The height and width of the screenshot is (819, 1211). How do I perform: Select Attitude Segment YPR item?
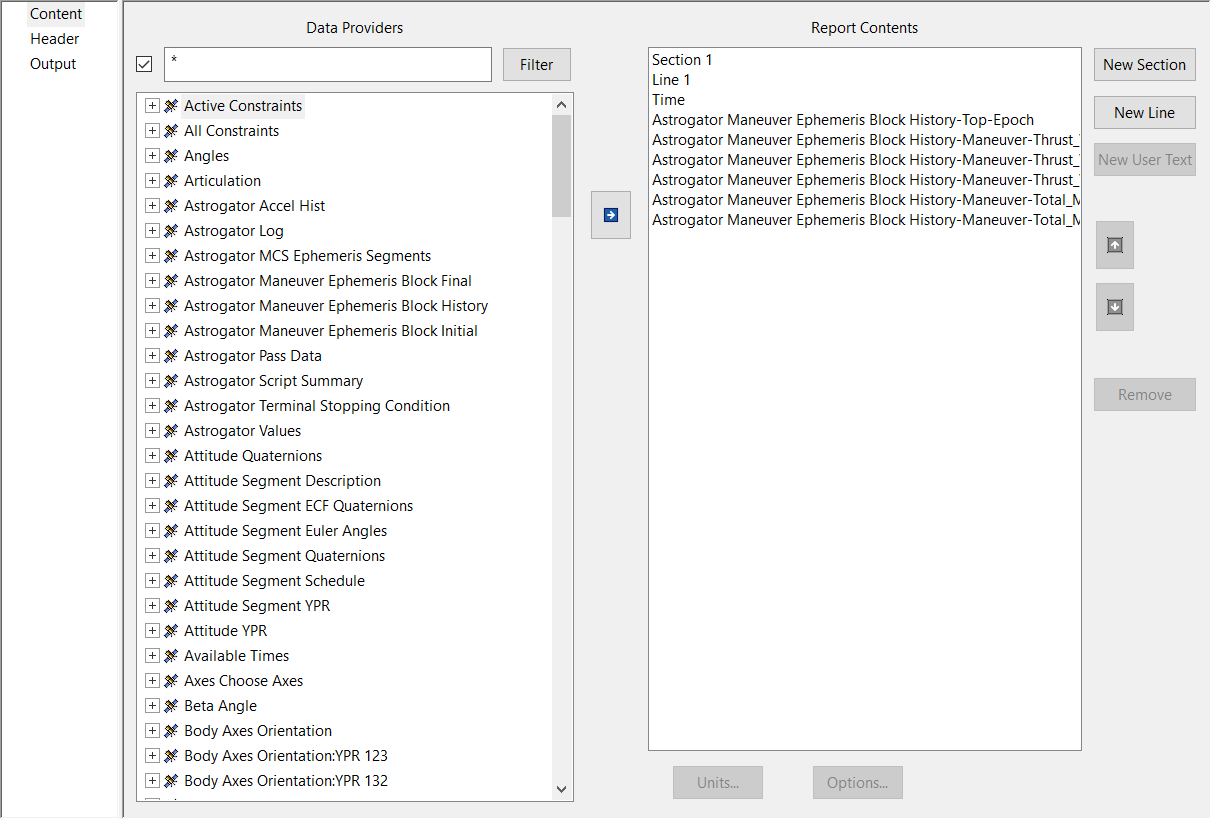click(x=257, y=605)
